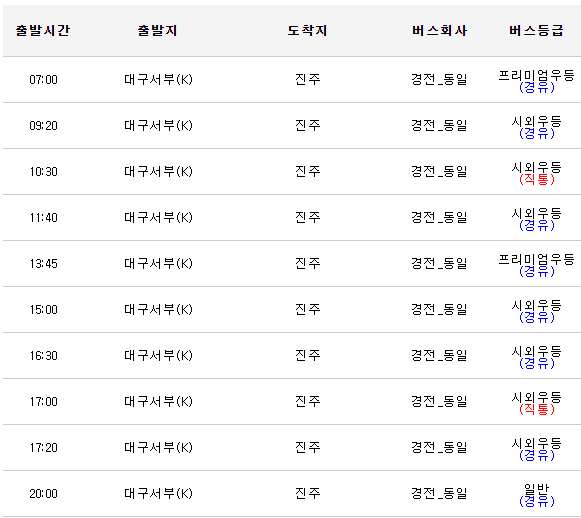Click 대구서부(K) in the 13:45 row
The width and height of the screenshot is (581, 518).
click(158, 263)
